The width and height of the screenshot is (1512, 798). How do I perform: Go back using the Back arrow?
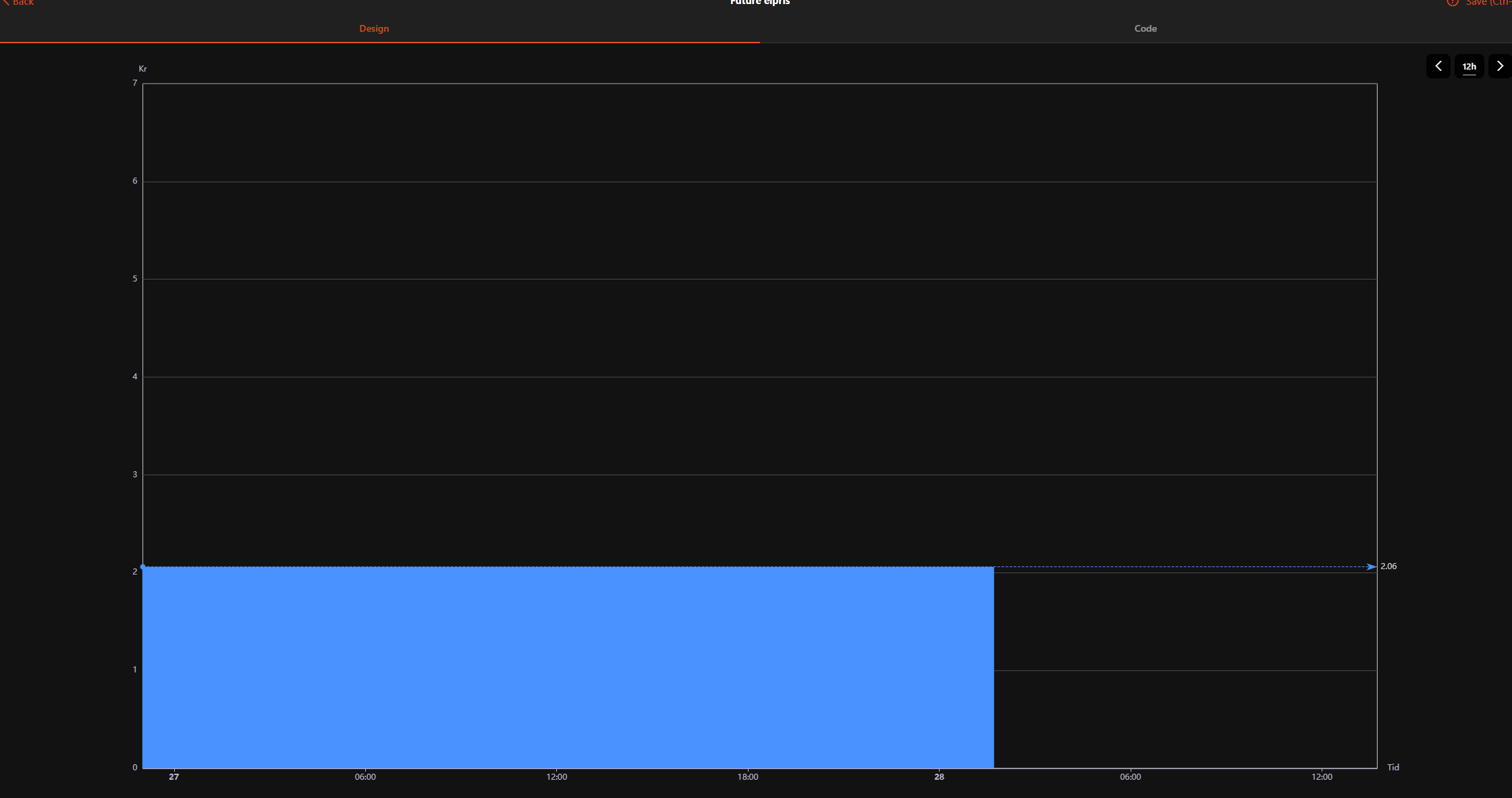pos(5,3)
